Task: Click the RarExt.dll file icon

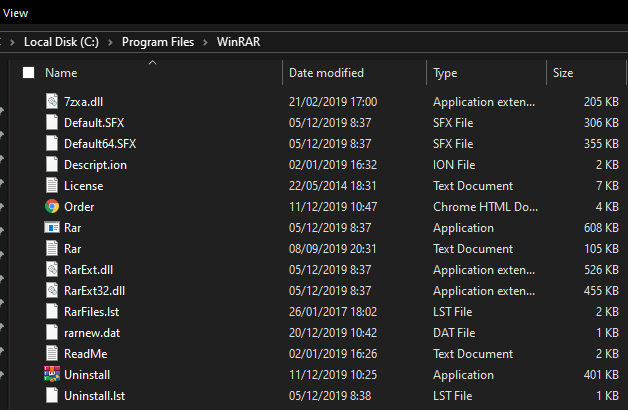Action: click(53, 269)
